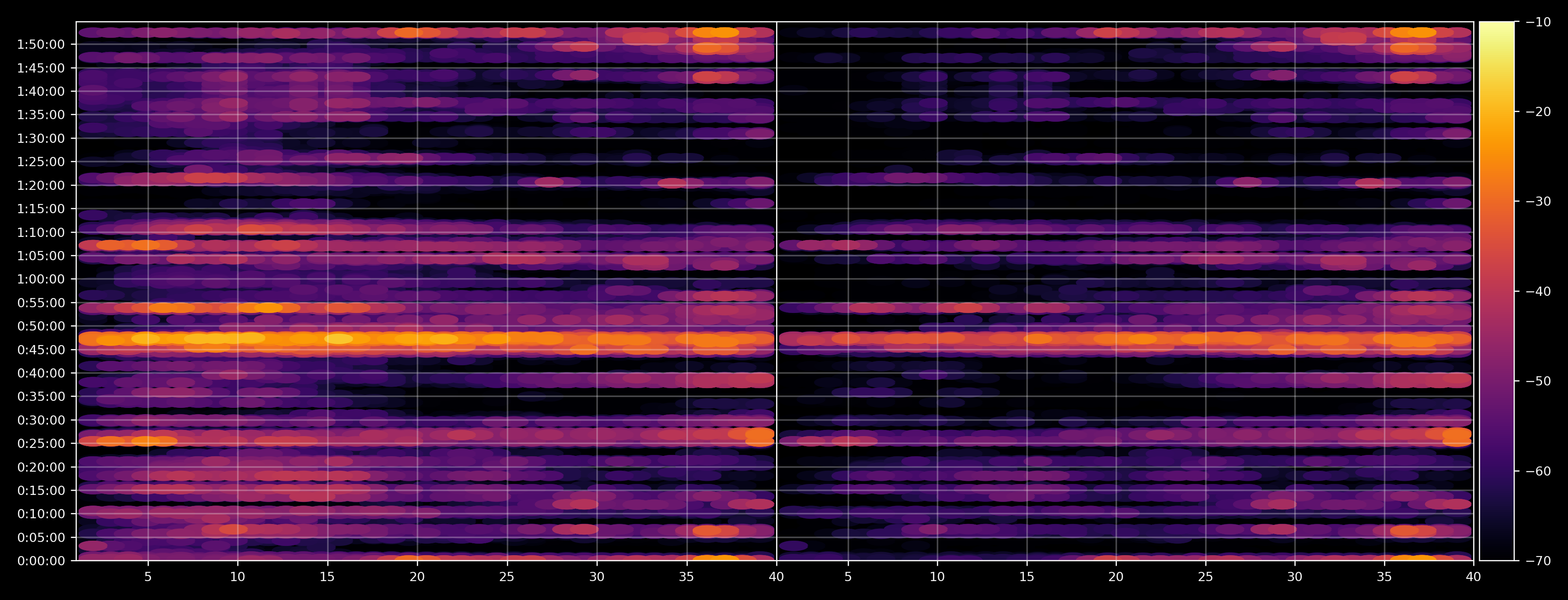This screenshot has height=600, width=1568.
Task: Select x-axis label 30 under right heatmap
Action: click(1295, 577)
